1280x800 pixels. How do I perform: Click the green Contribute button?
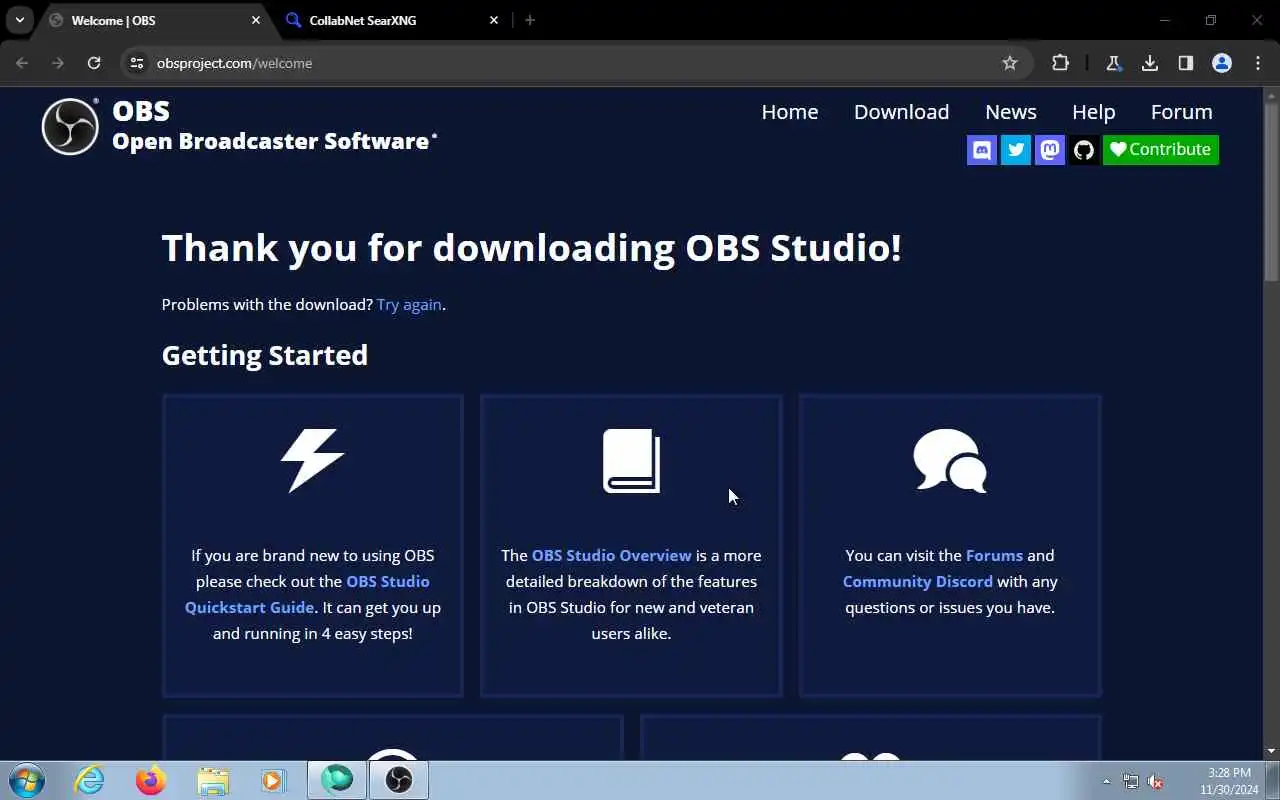1161,150
